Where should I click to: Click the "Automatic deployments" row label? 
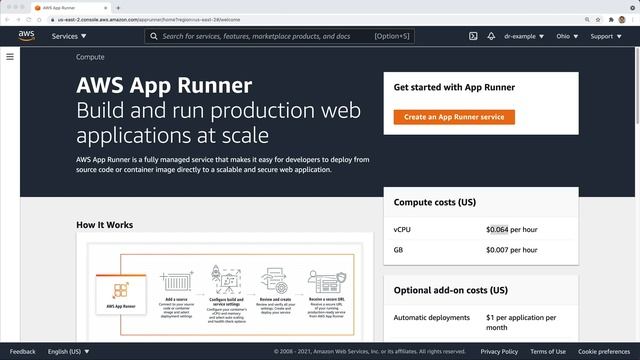431,318
